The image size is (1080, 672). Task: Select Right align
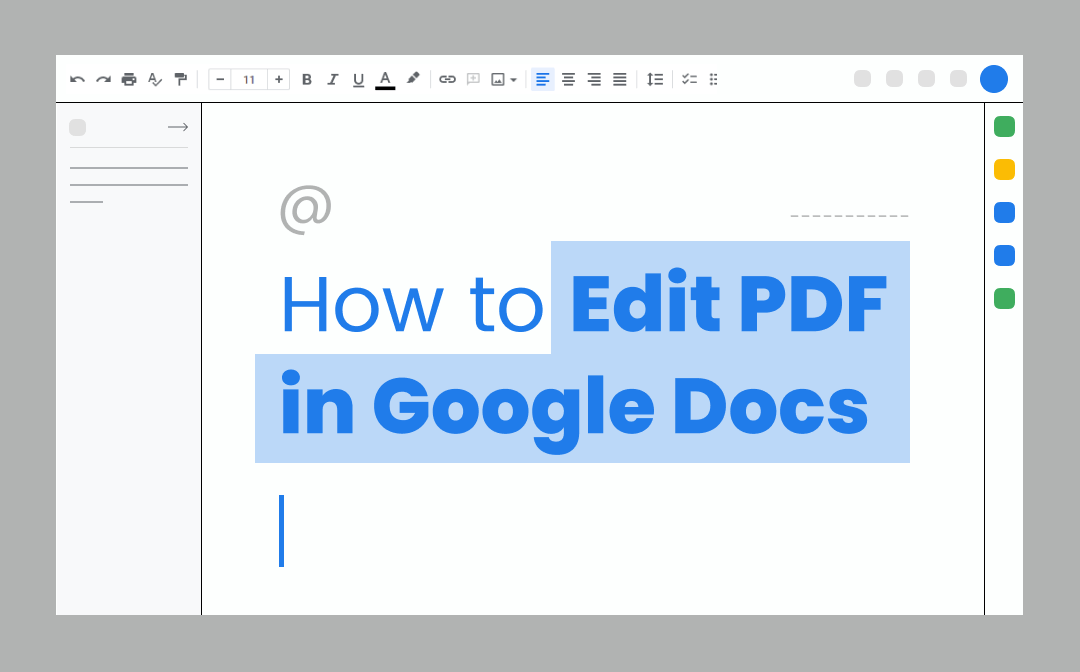coord(594,80)
